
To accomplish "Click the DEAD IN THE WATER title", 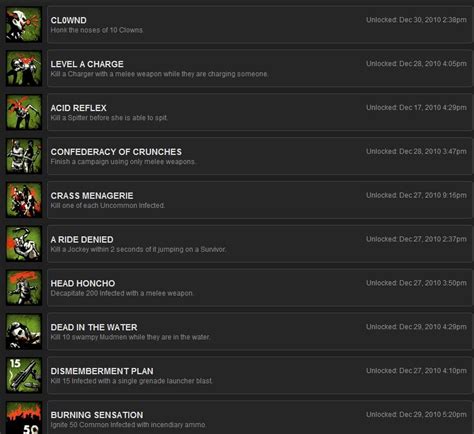I will pos(94,327).
